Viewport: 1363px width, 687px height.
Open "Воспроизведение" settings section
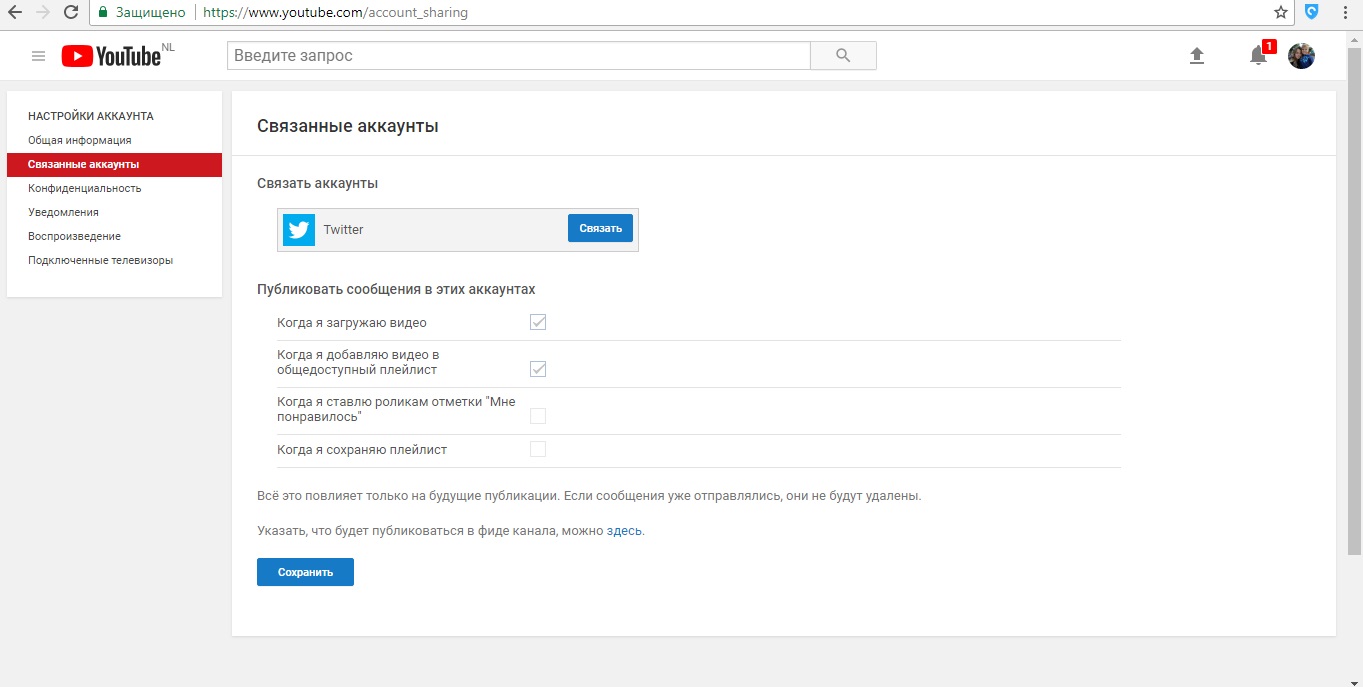coord(74,236)
